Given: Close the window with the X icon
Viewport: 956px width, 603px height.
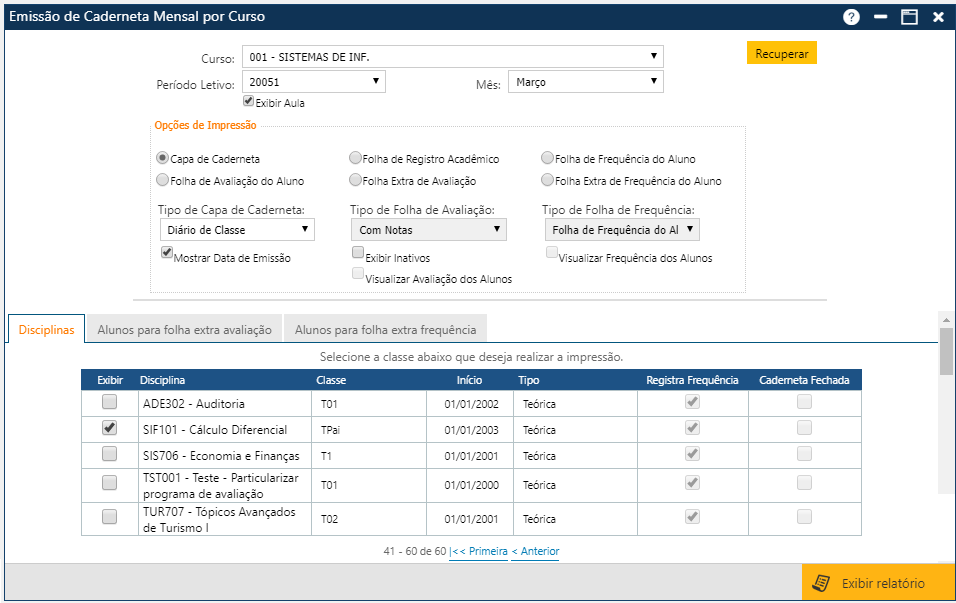Looking at the screenshot, I should 938,17.
